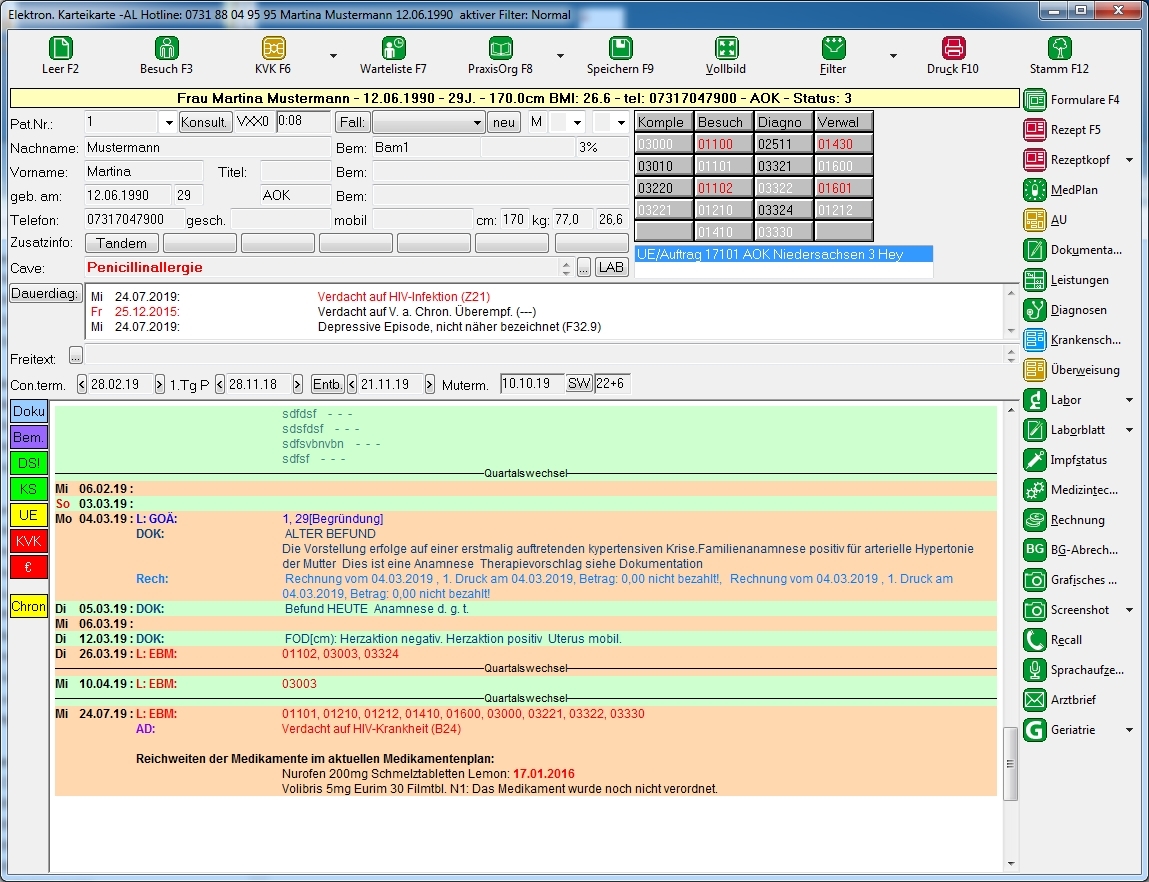Toggle the green DSI filter button
1149x882 pixels.
[29, 463]
